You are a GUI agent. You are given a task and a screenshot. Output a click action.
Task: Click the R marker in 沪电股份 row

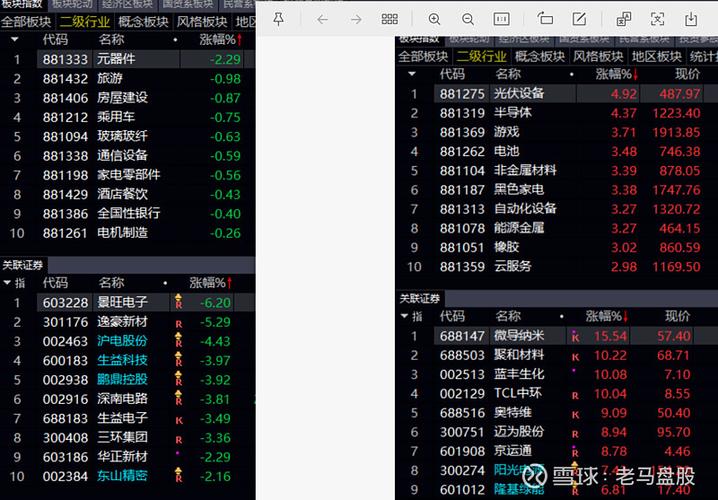tap(179, 341)
